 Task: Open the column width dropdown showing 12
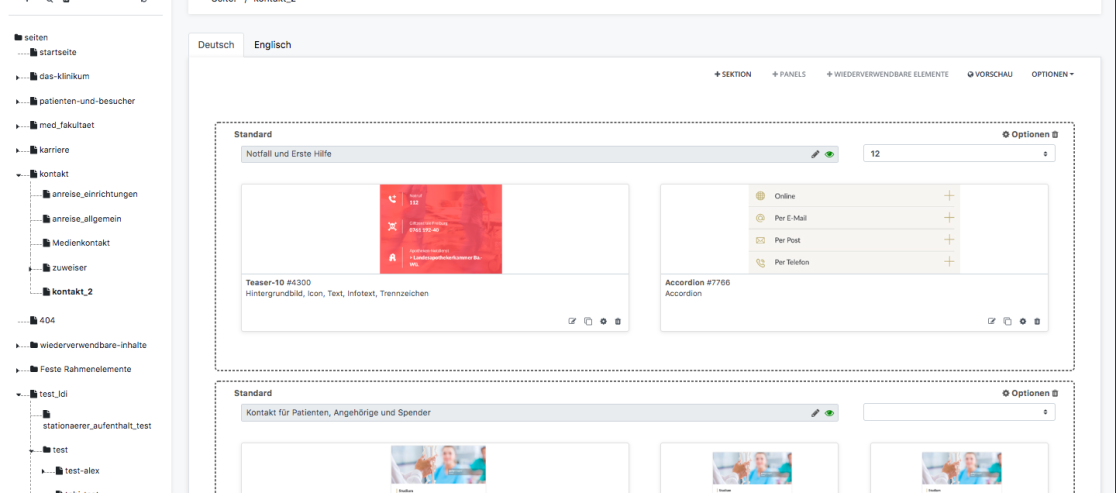959,154
